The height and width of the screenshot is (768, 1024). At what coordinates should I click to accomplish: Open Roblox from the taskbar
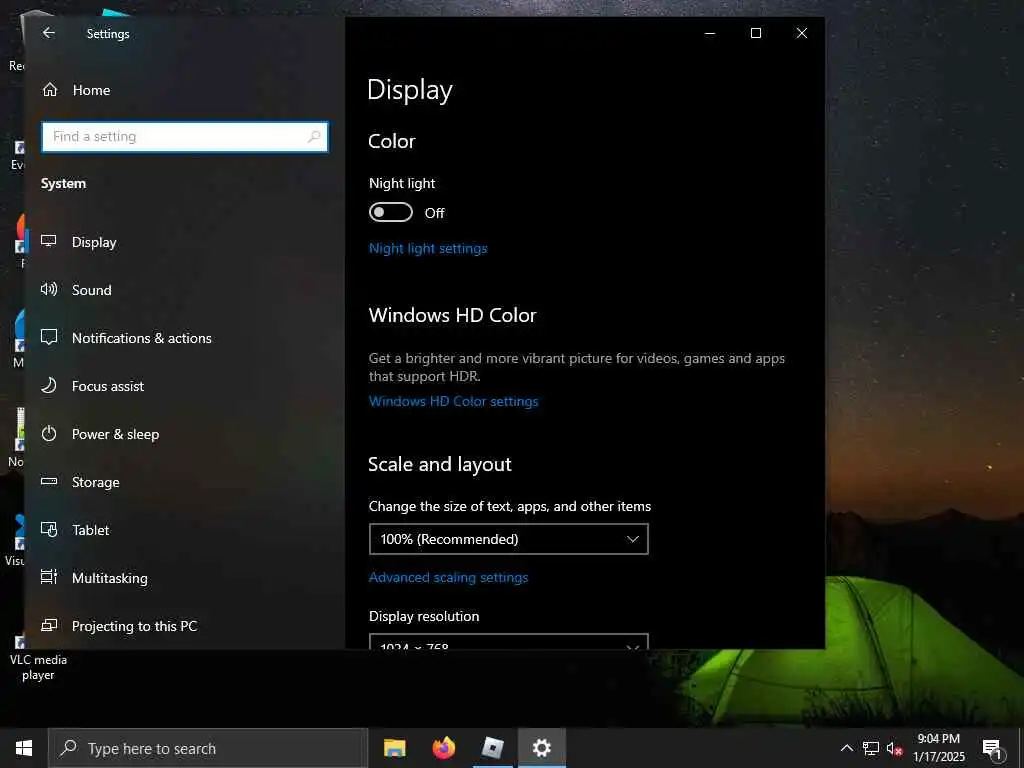(x=492, y=748)
